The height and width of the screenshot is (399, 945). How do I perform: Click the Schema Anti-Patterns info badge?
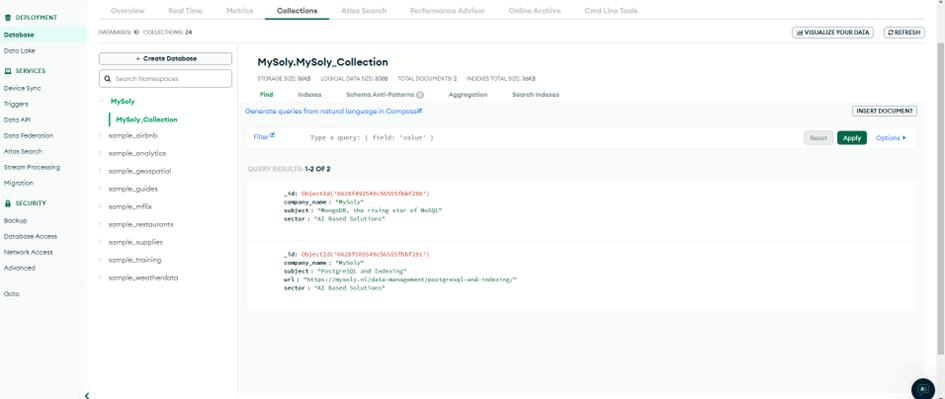(419, 95)
